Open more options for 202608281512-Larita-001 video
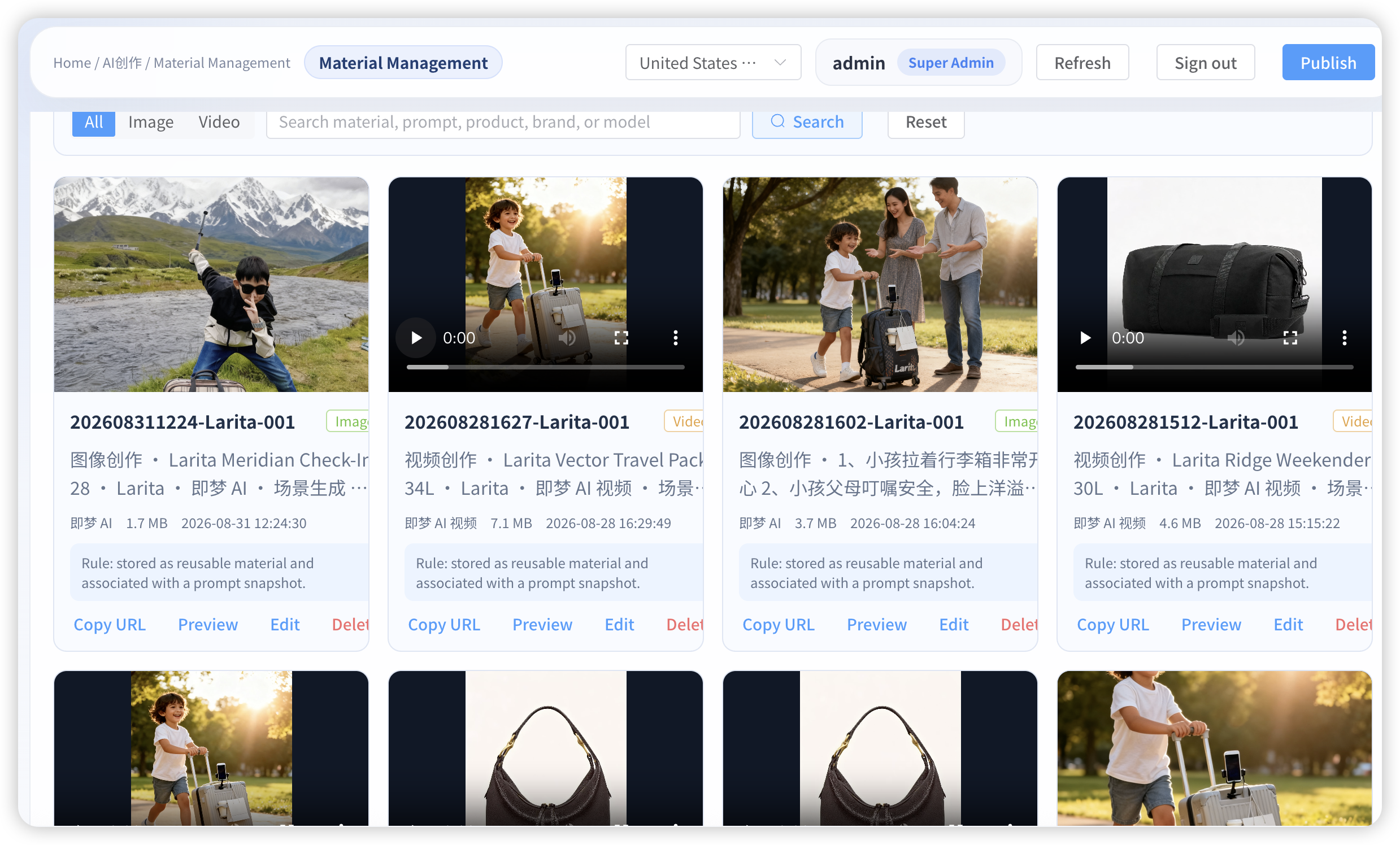Screen dimensions: 1400x845 point(1344,338)
